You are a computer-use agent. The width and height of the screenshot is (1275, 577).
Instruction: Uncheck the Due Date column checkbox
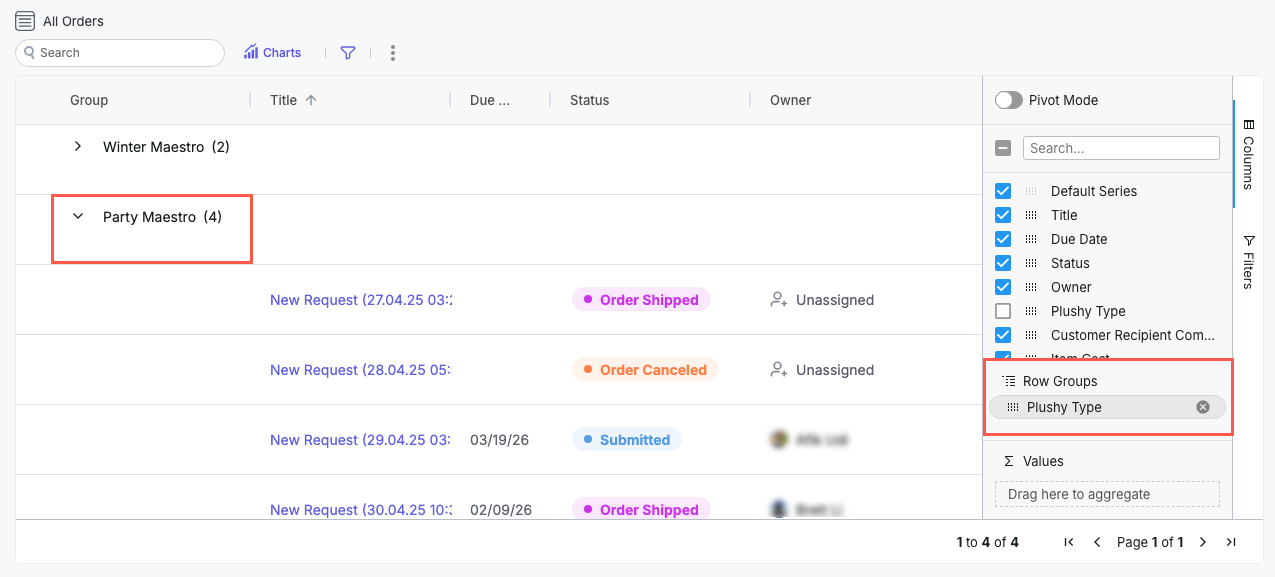click(x=1003, y=239)
